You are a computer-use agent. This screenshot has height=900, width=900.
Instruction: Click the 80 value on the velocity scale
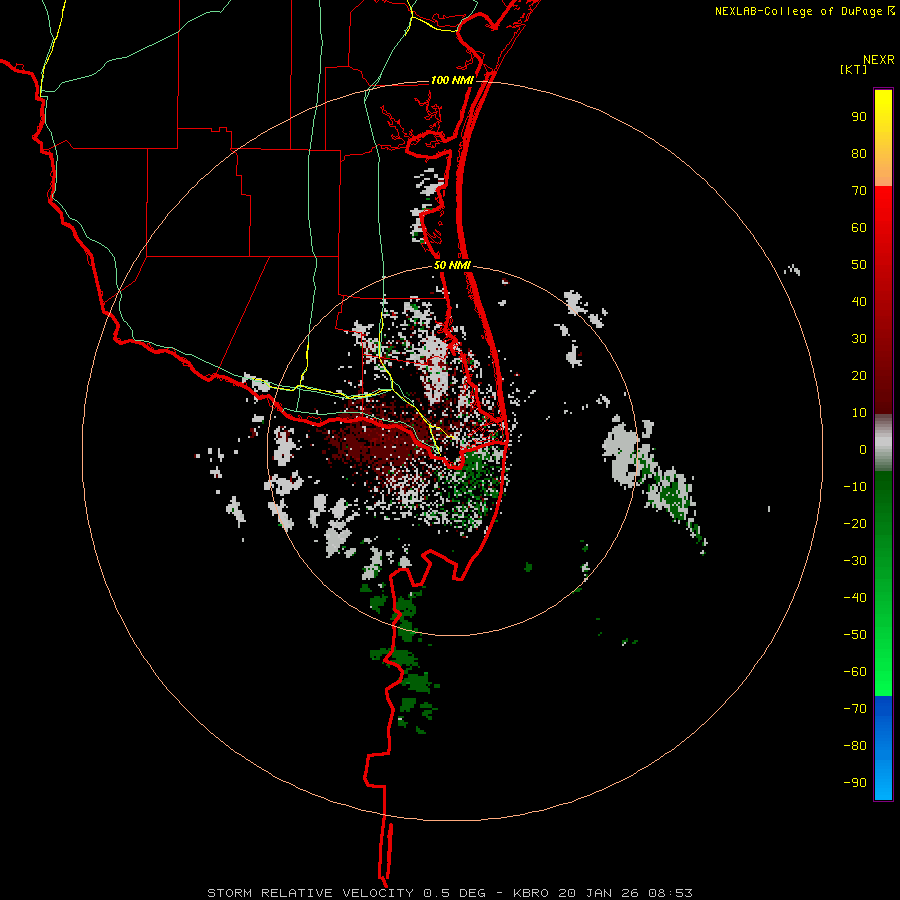(x=859, y=154)
